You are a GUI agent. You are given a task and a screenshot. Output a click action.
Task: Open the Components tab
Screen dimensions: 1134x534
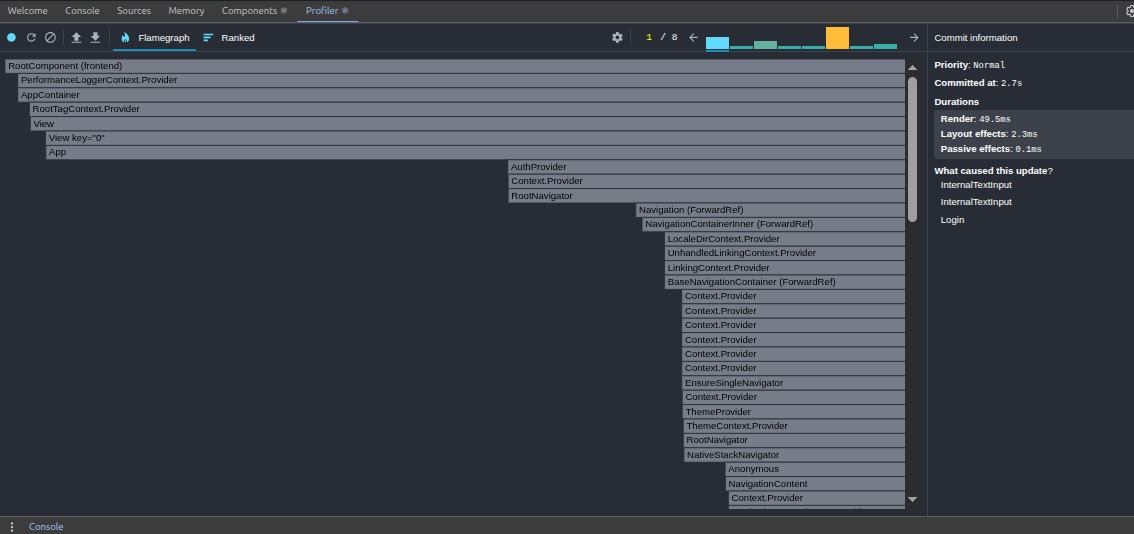[254, 11]
